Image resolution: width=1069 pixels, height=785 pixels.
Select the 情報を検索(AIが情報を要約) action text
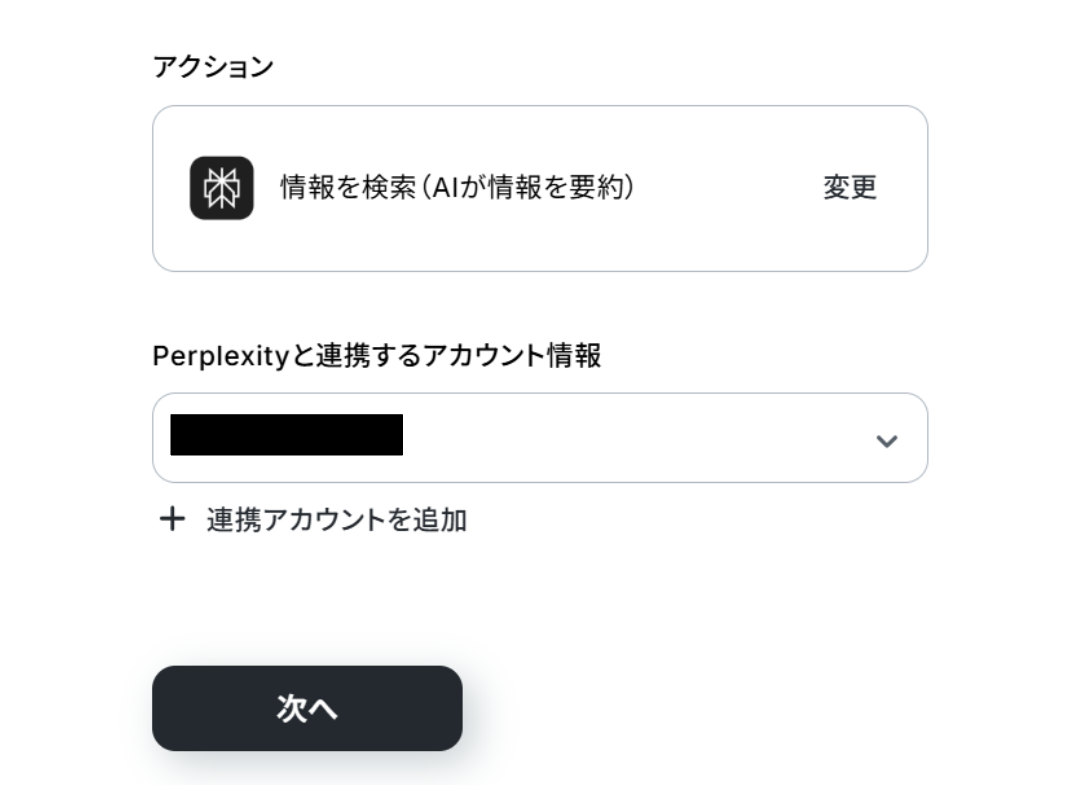click(457, 187)
